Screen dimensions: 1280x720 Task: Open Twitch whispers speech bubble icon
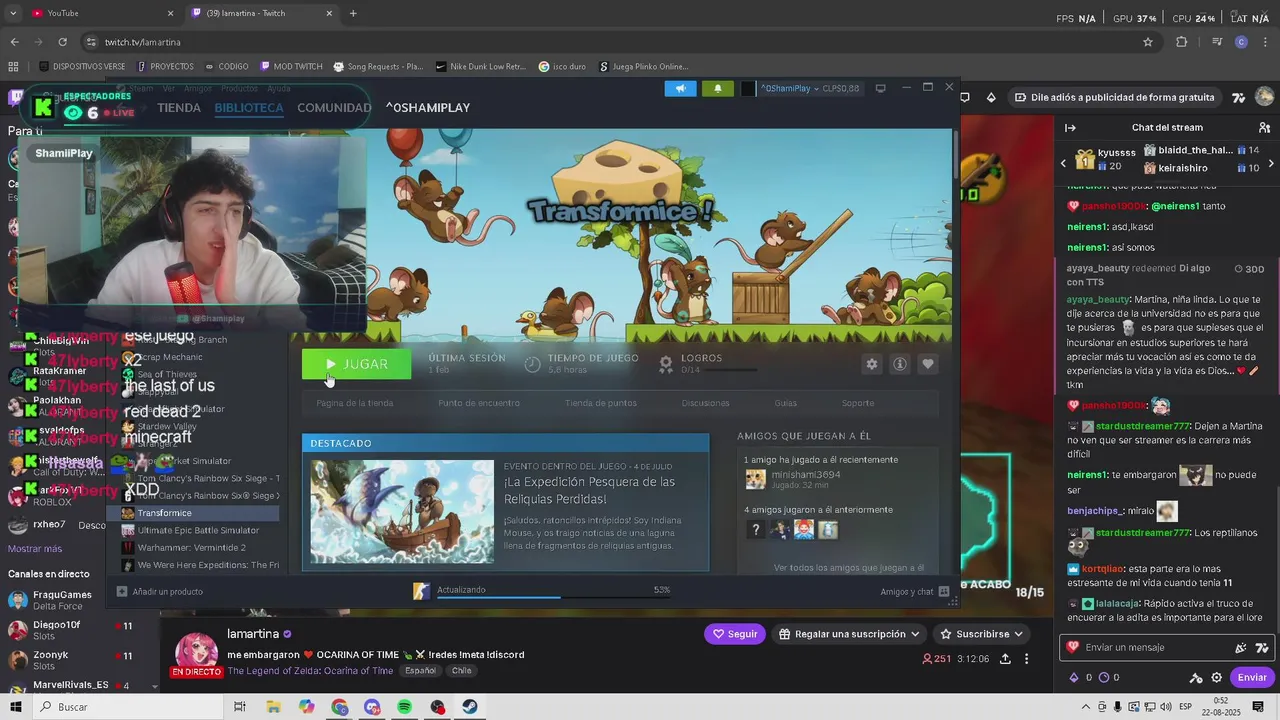pyautogui.click(x=964, y=97)
